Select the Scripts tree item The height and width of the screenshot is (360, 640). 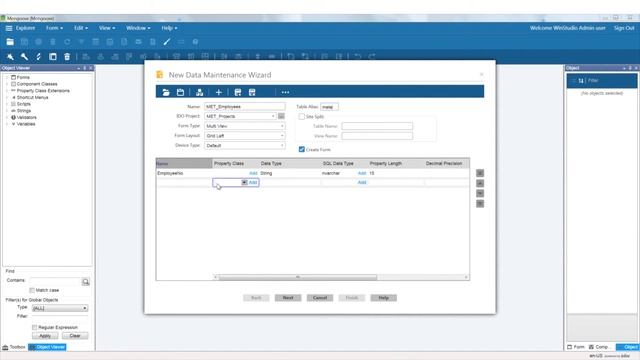tap(24, 104)
